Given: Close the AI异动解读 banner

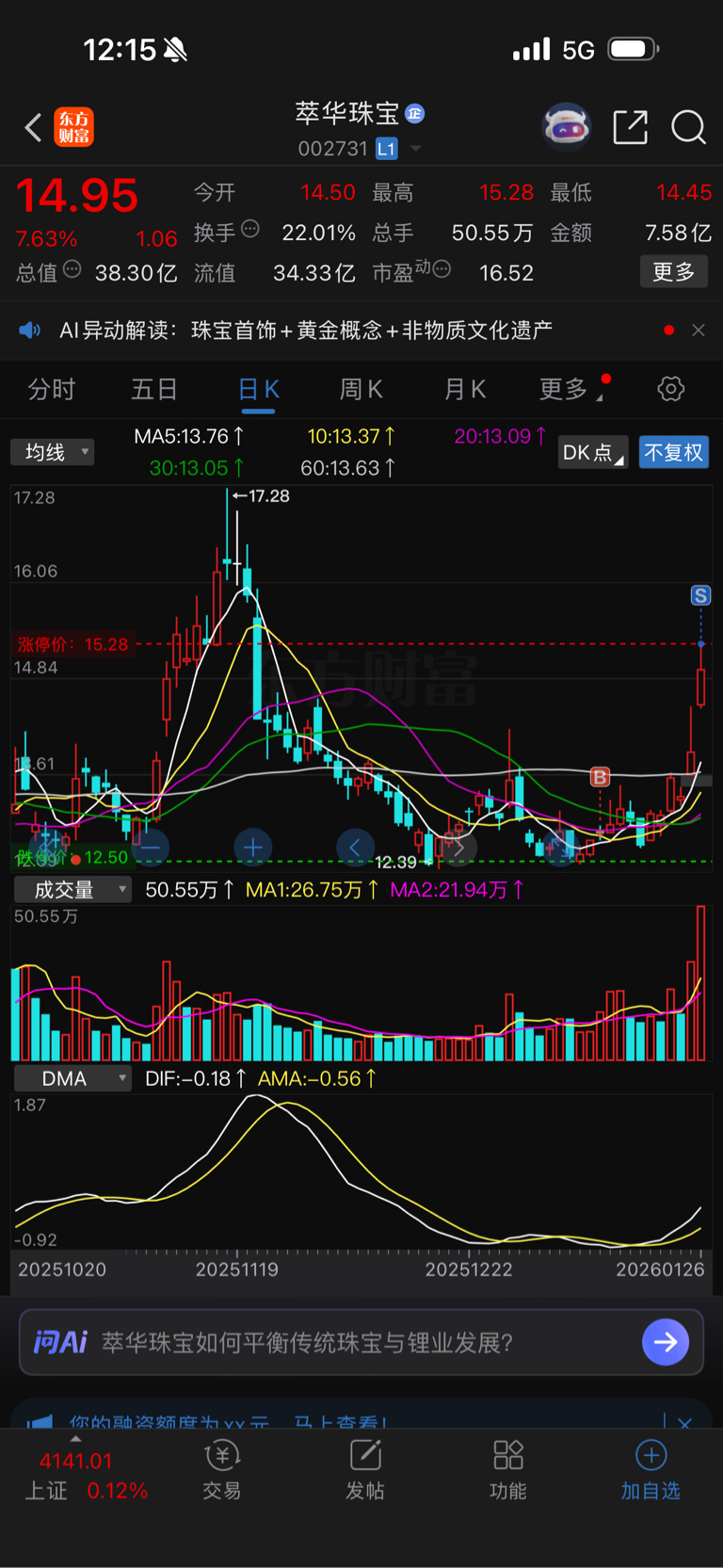Looking at the screenshot, I should tap(698, 331).
